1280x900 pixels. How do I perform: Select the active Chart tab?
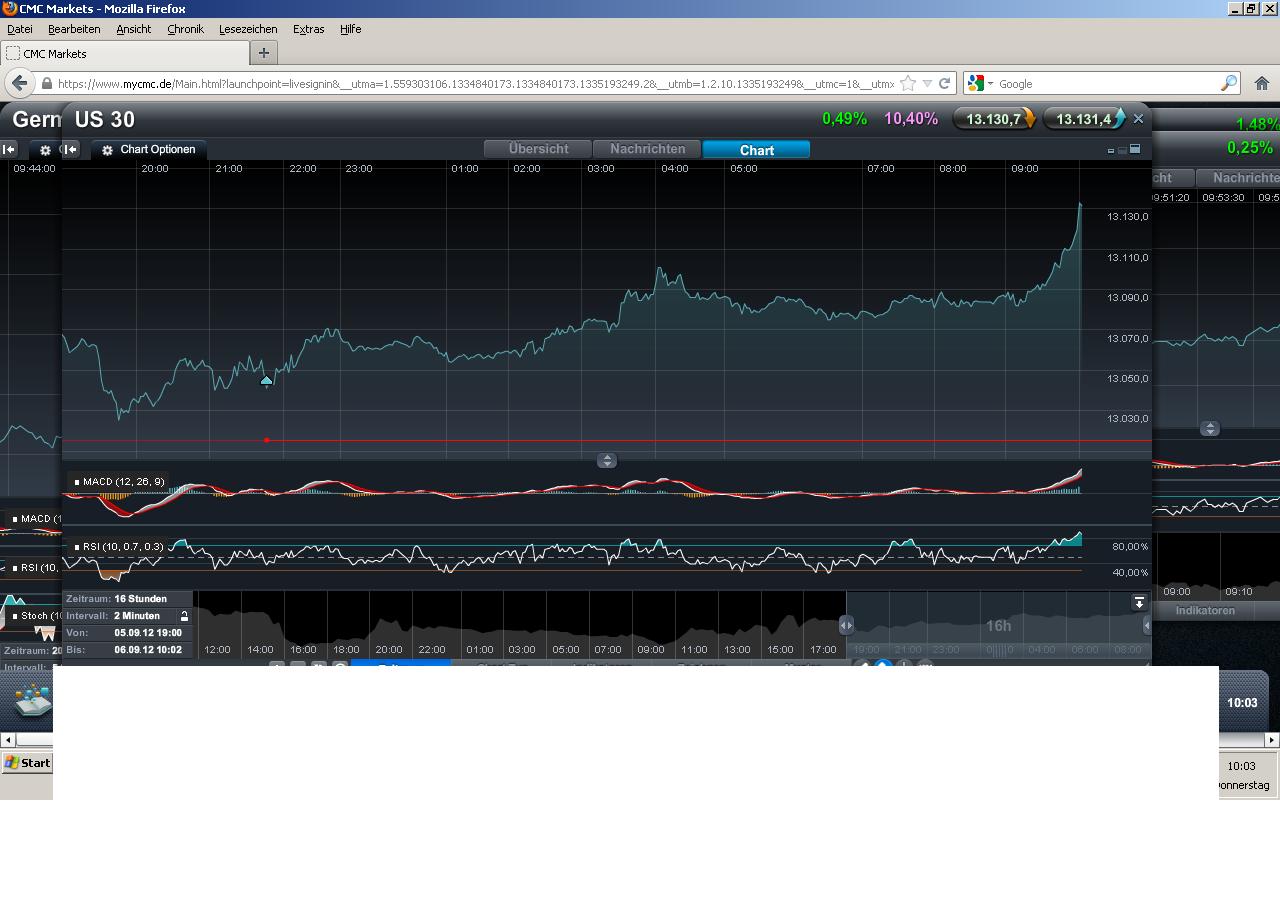756,149
